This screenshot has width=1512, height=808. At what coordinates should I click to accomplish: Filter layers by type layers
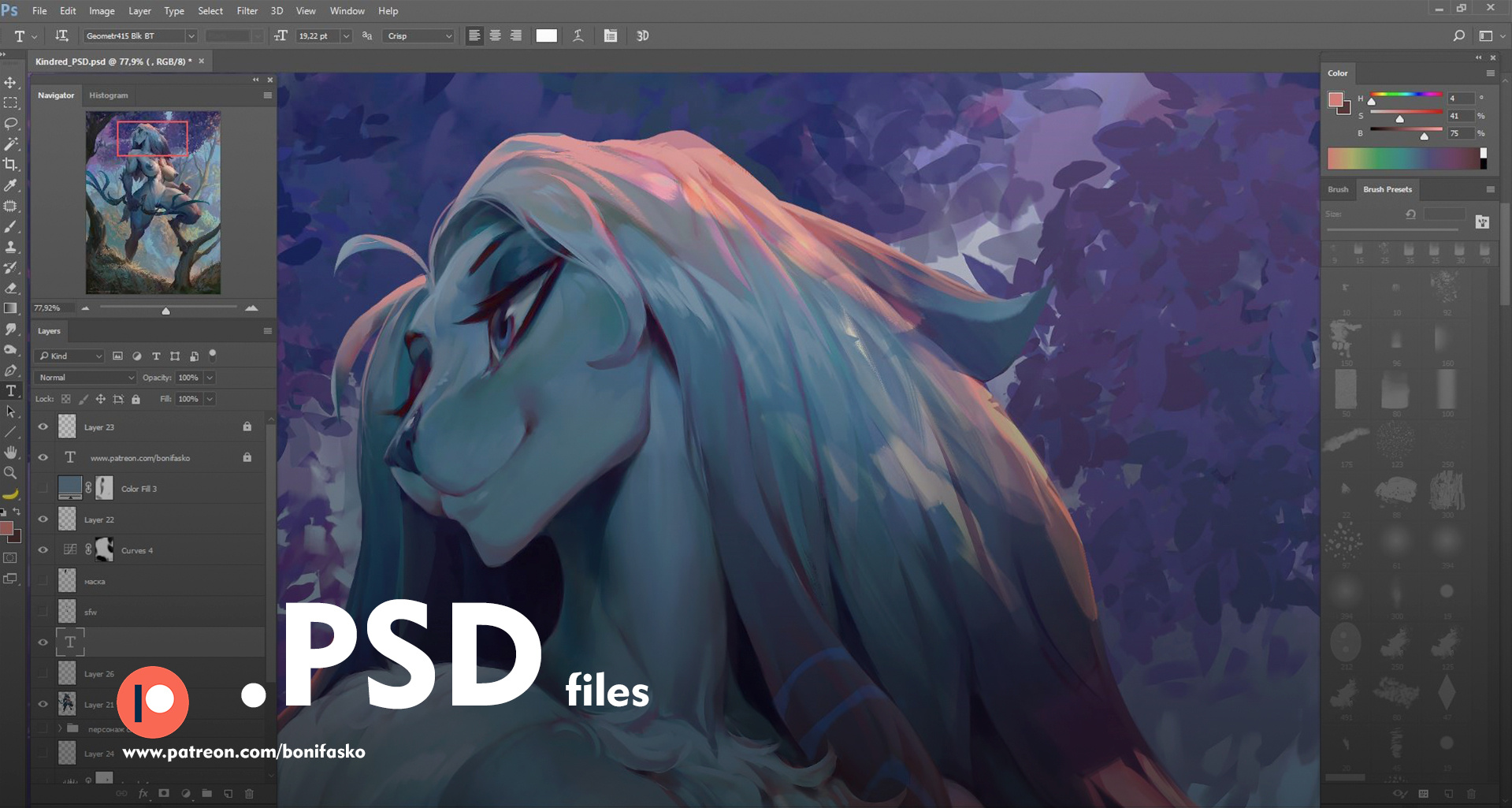click(156, 356)
